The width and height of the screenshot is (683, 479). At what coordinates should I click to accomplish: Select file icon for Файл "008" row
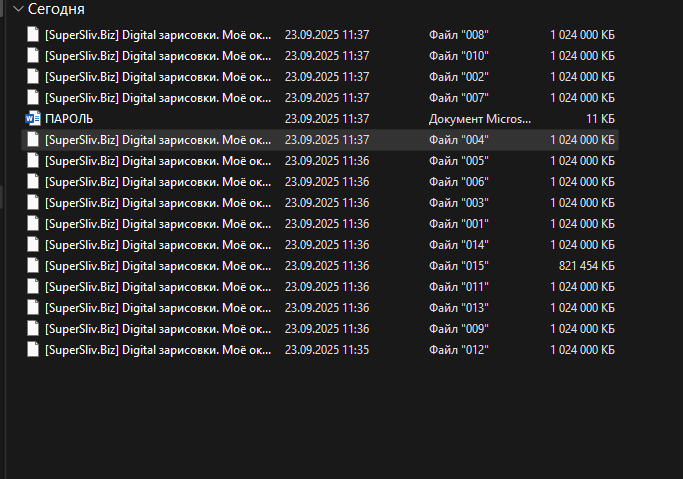tap(33, 34)
